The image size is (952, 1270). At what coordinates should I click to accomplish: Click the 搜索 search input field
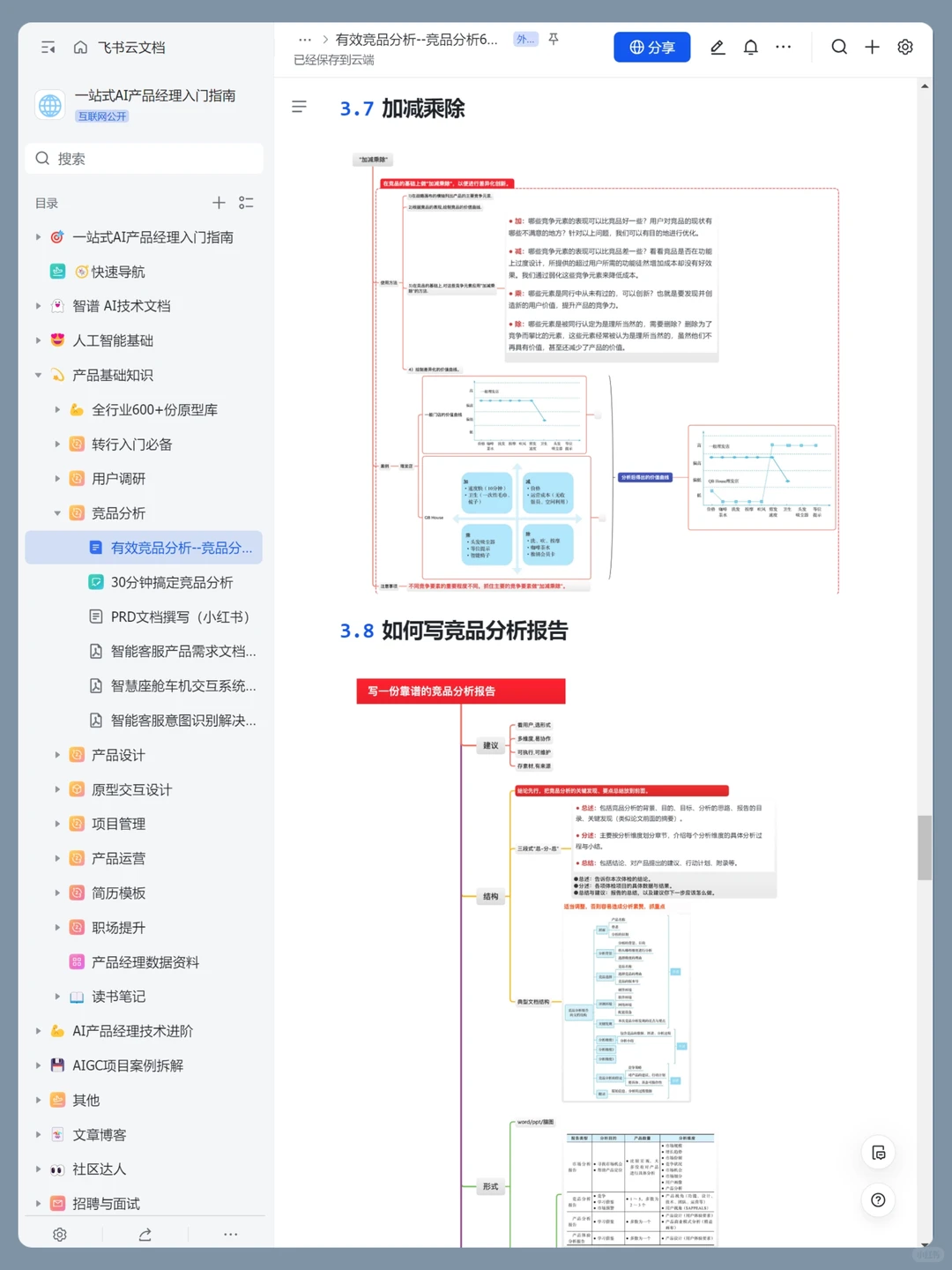tap(145, 158)
